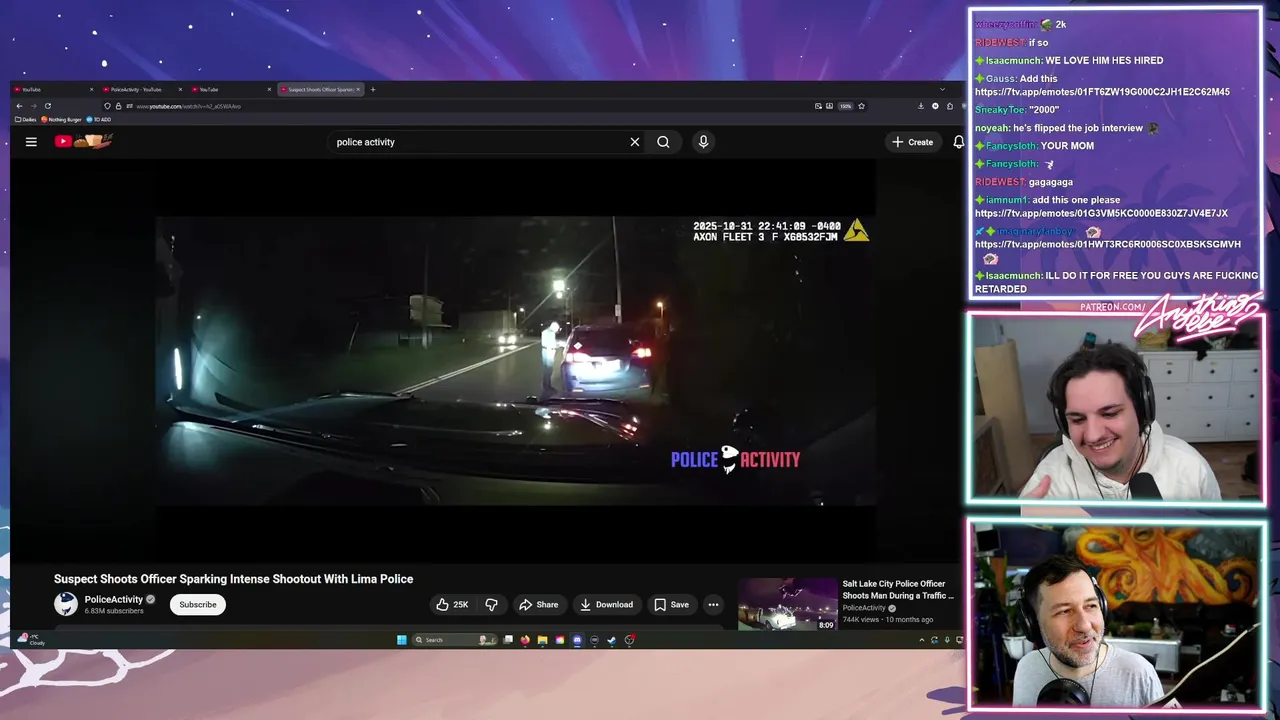The height and width of the screenshot is (720, 1280).
Task: Dislike the video with thumbs down
Action: click(491, 604)
